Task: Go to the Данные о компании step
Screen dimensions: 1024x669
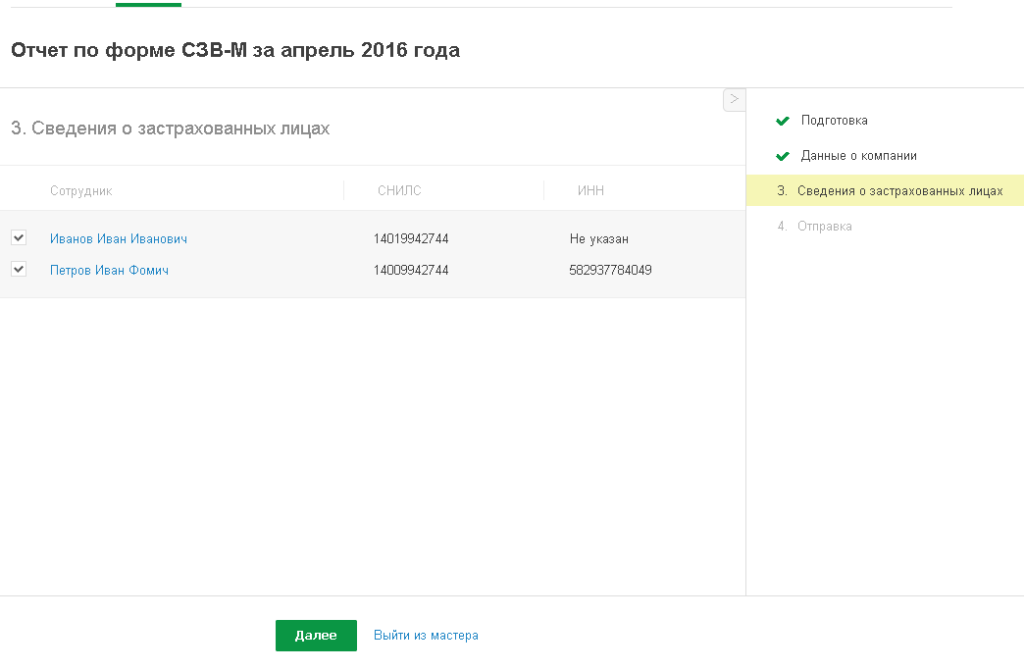Action: [x=858, y=156]
